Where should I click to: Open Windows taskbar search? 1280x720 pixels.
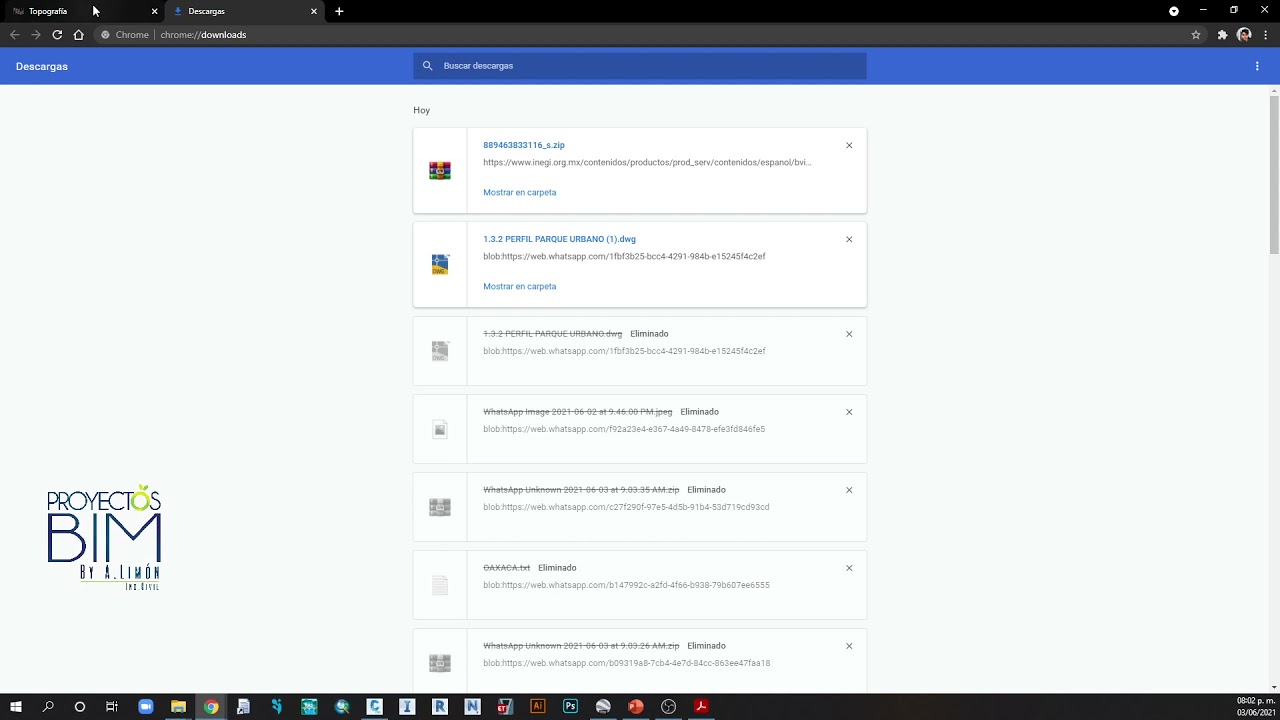coord(47,706)
